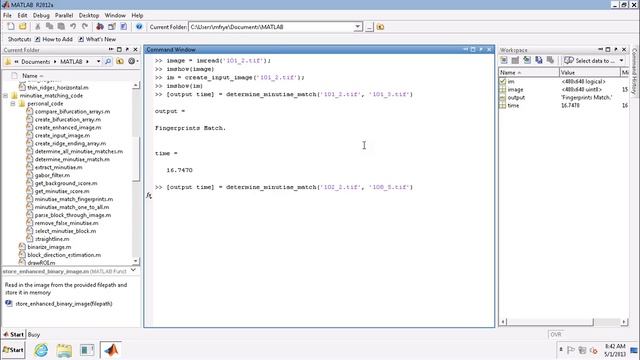640x360 pixels.
Task: Click in the Command Window prompt line
Action: pos(322,196)
